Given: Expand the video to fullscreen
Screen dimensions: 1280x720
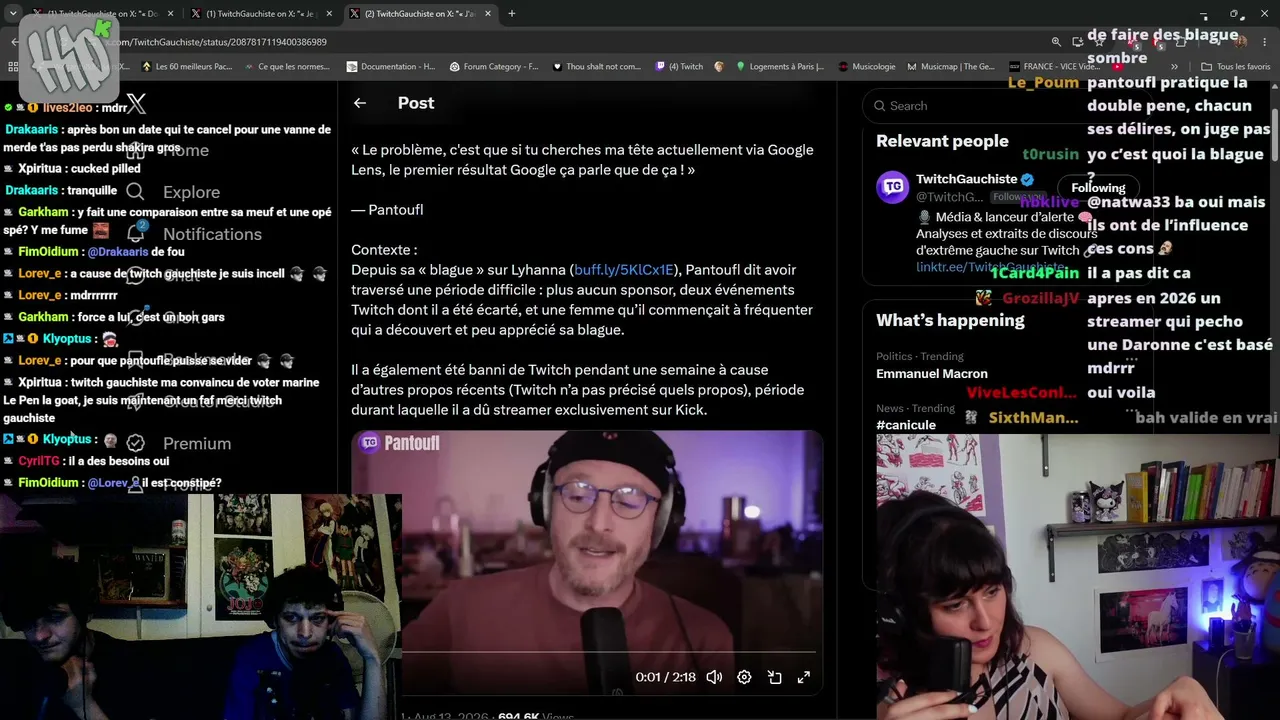Looking at the screenshot, I should point(803,677).
